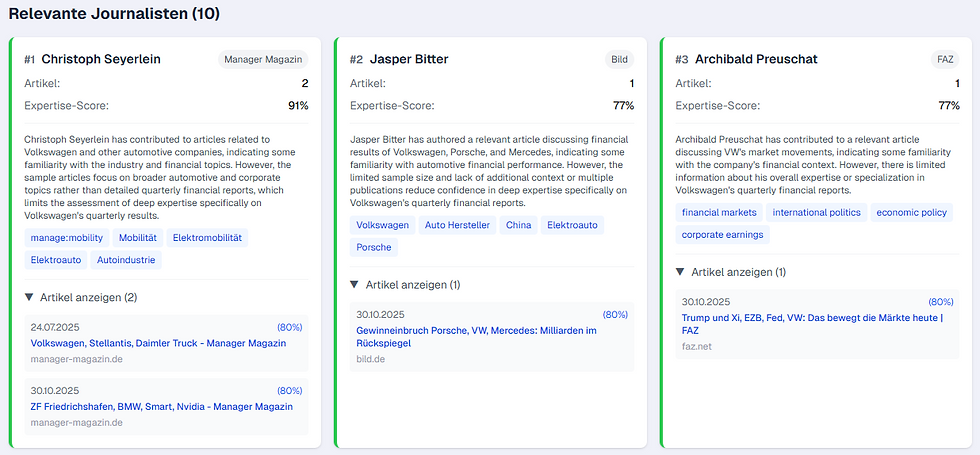Select the Porsche tag

376,247
